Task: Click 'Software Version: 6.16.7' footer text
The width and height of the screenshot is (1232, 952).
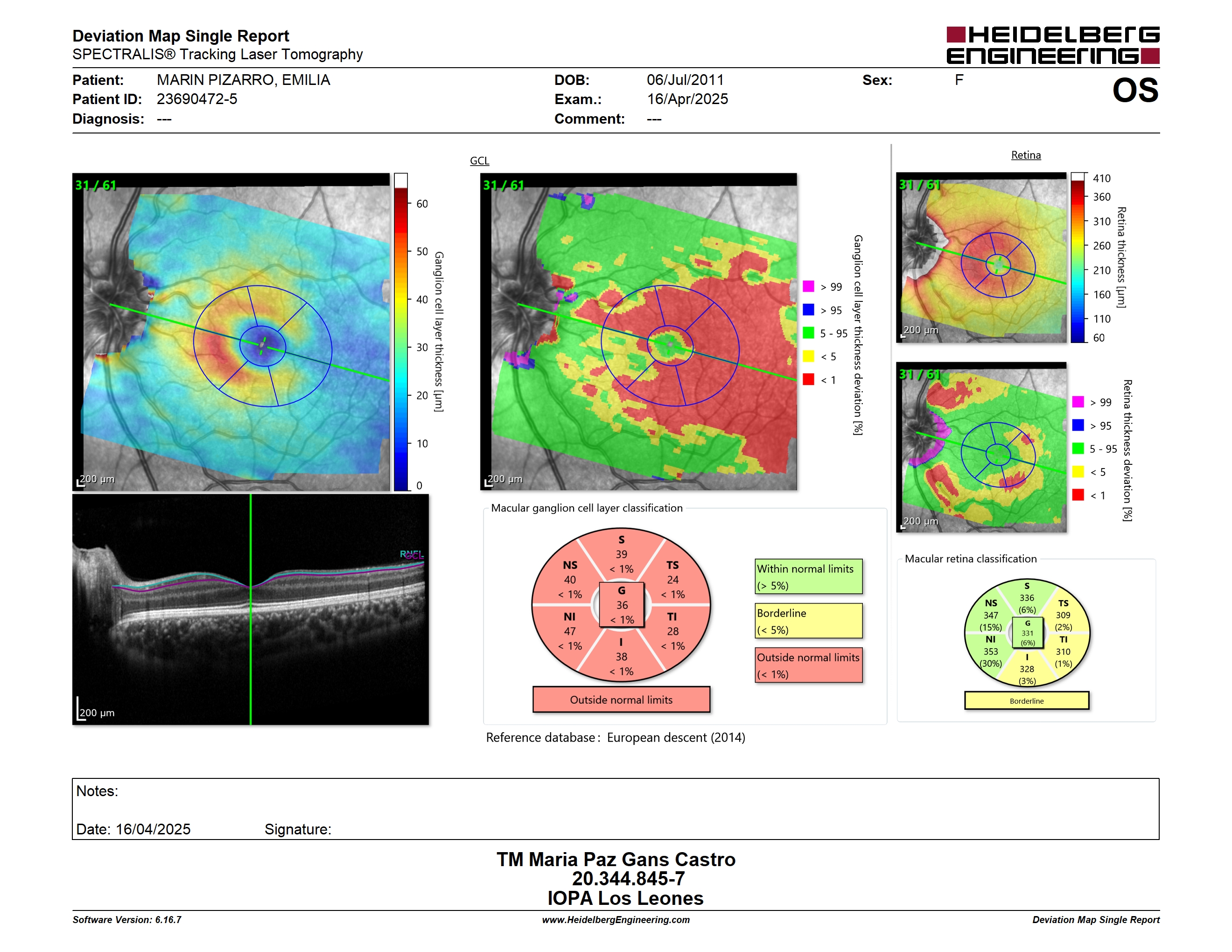Action: tap(127, 920)
